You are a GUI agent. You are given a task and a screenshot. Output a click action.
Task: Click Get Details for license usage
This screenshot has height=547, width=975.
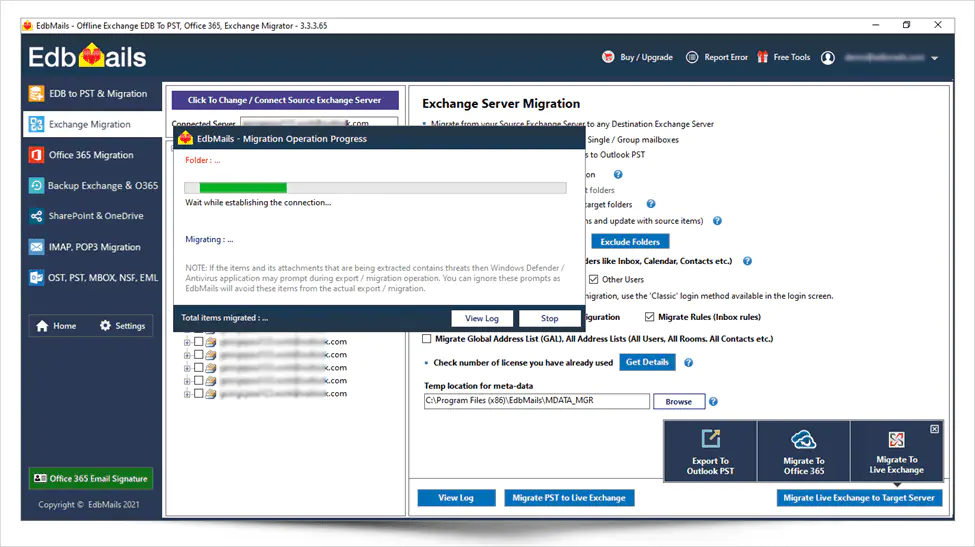647,362
